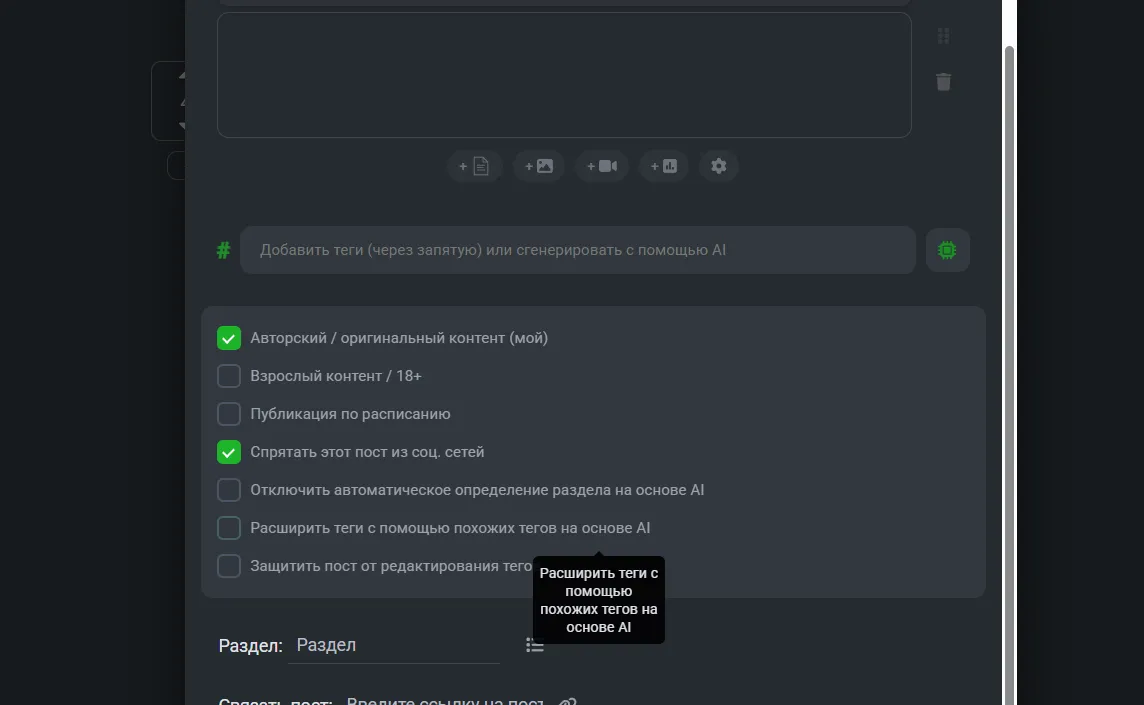Open the section list icon next to Раздел
The height and width of the screenshot is (705, 1144).
(x=535, y=645)
